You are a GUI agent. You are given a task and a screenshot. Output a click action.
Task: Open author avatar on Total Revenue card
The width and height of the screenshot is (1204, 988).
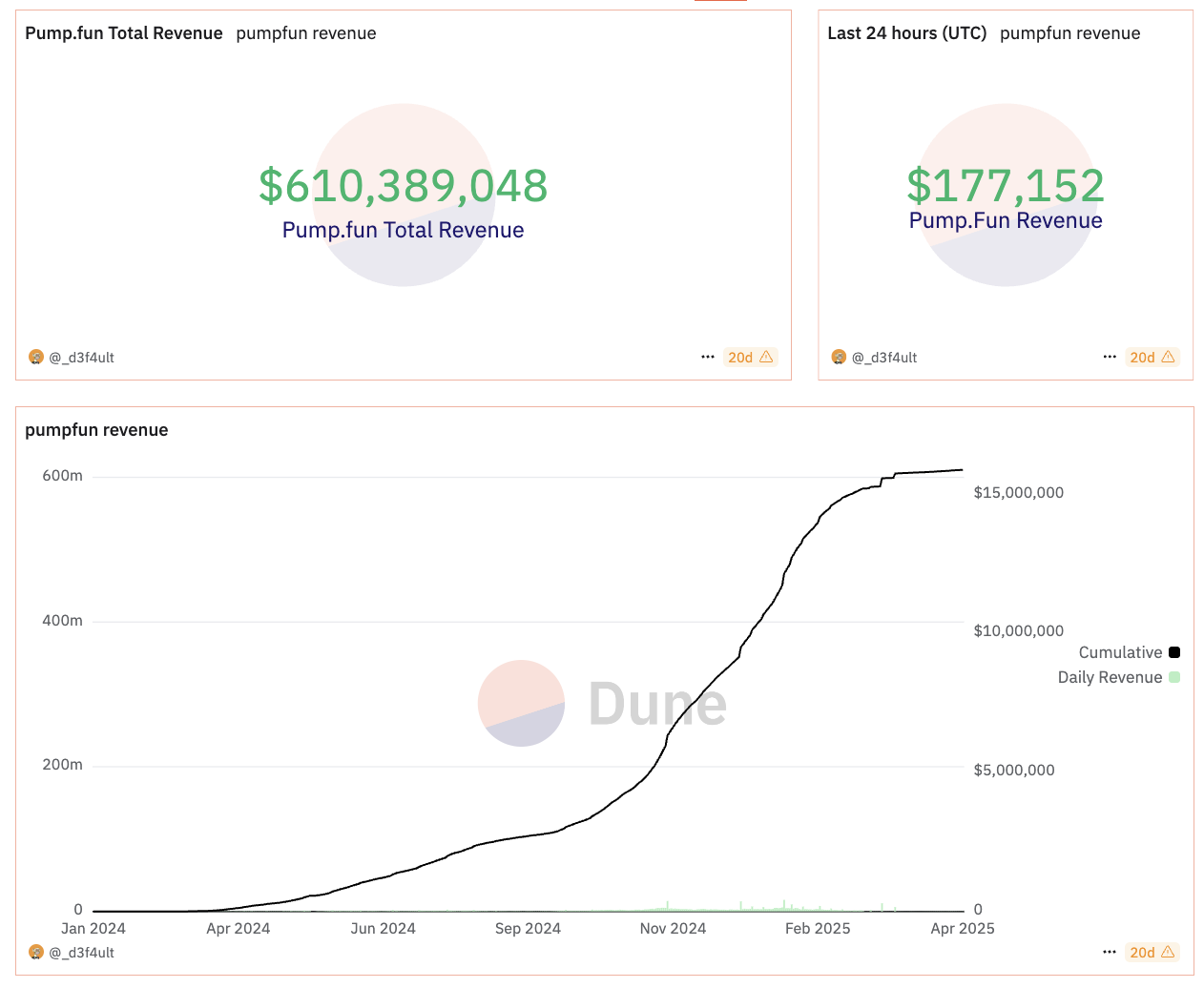click(36, 357)
